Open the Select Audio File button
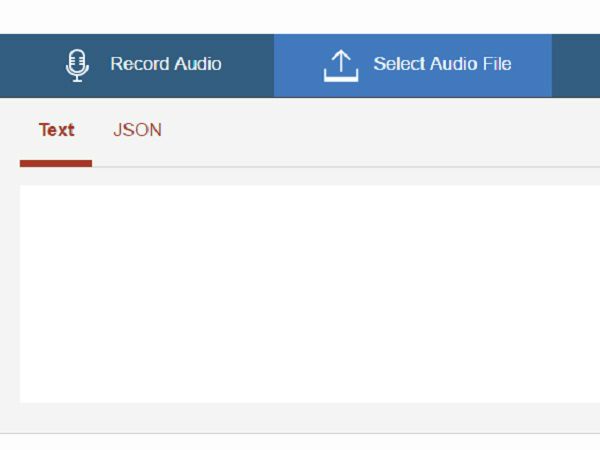Screen dimensions: 600x450 413,65
